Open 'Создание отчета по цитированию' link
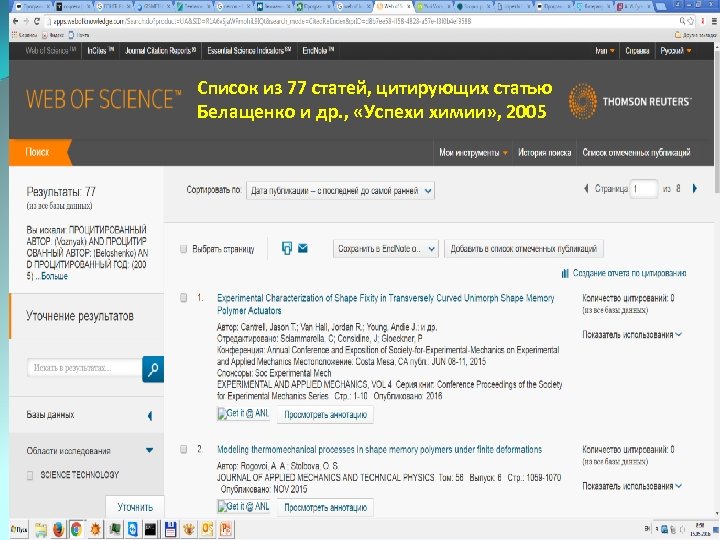Viewport: 720px width, 540px height. [x=629, y=273]
